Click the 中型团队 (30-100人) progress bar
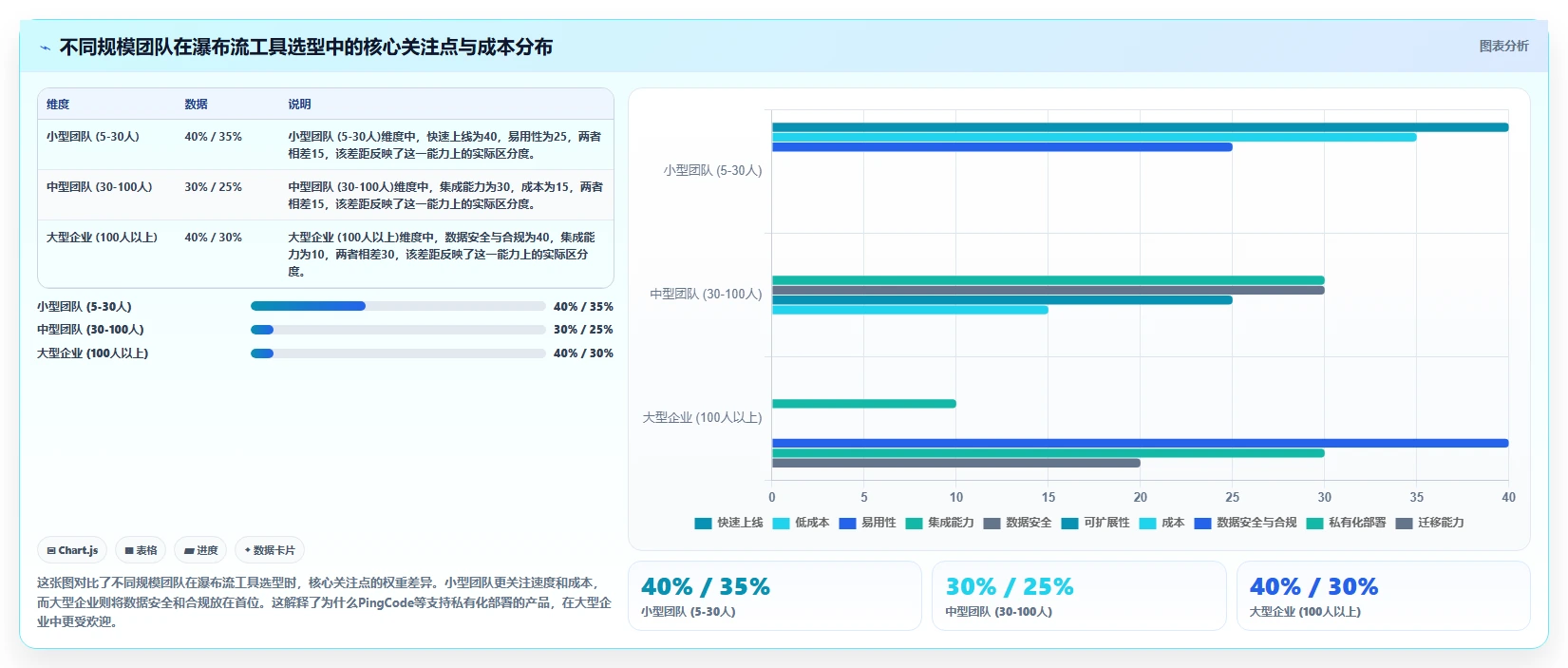Viewport: 1568px width, 668px height. coord(398,330)
